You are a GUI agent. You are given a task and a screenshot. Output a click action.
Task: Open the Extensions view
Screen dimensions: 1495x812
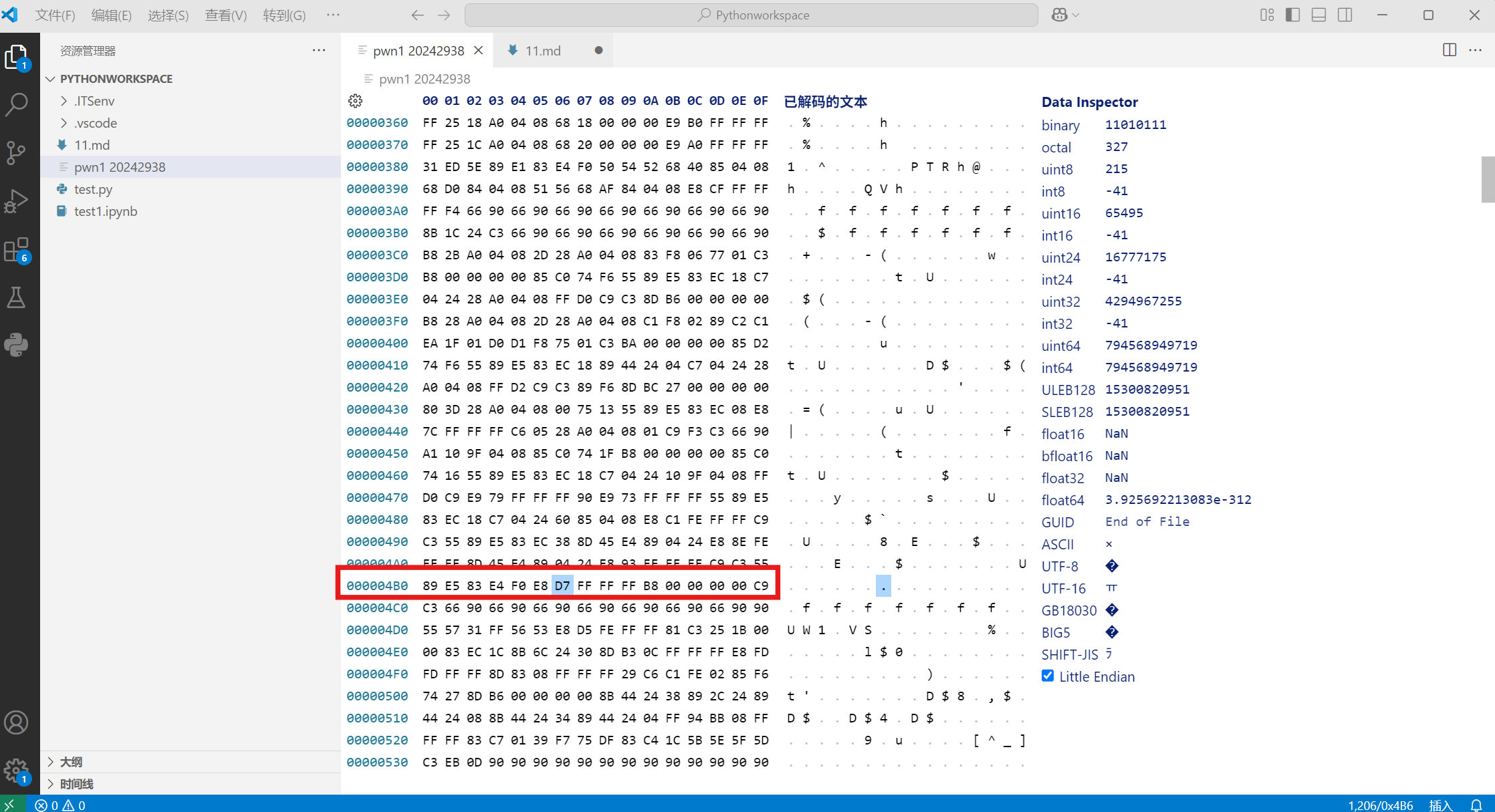coord(17,250)
